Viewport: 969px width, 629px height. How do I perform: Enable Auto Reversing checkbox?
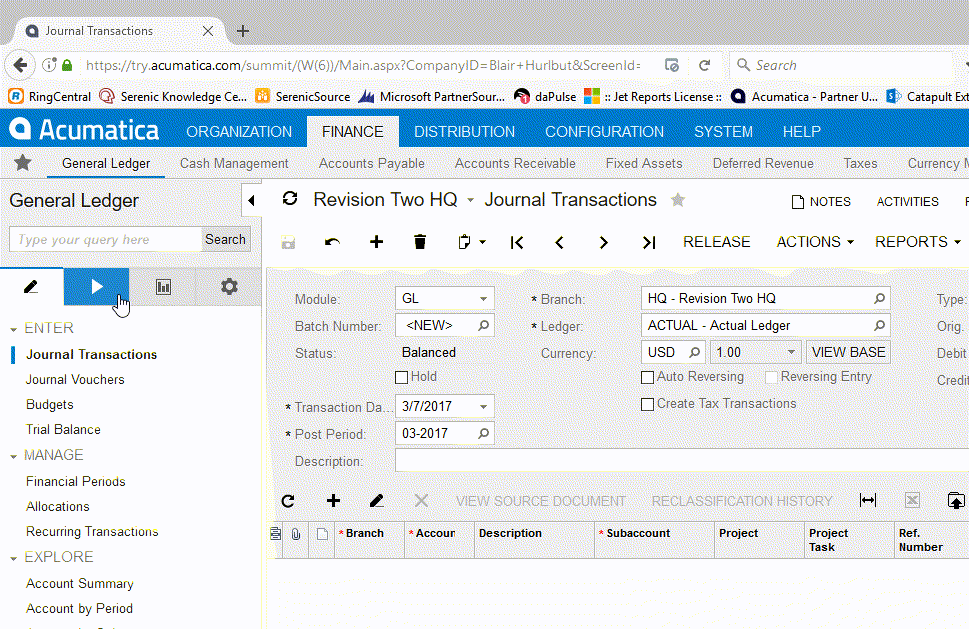point(647,377)
